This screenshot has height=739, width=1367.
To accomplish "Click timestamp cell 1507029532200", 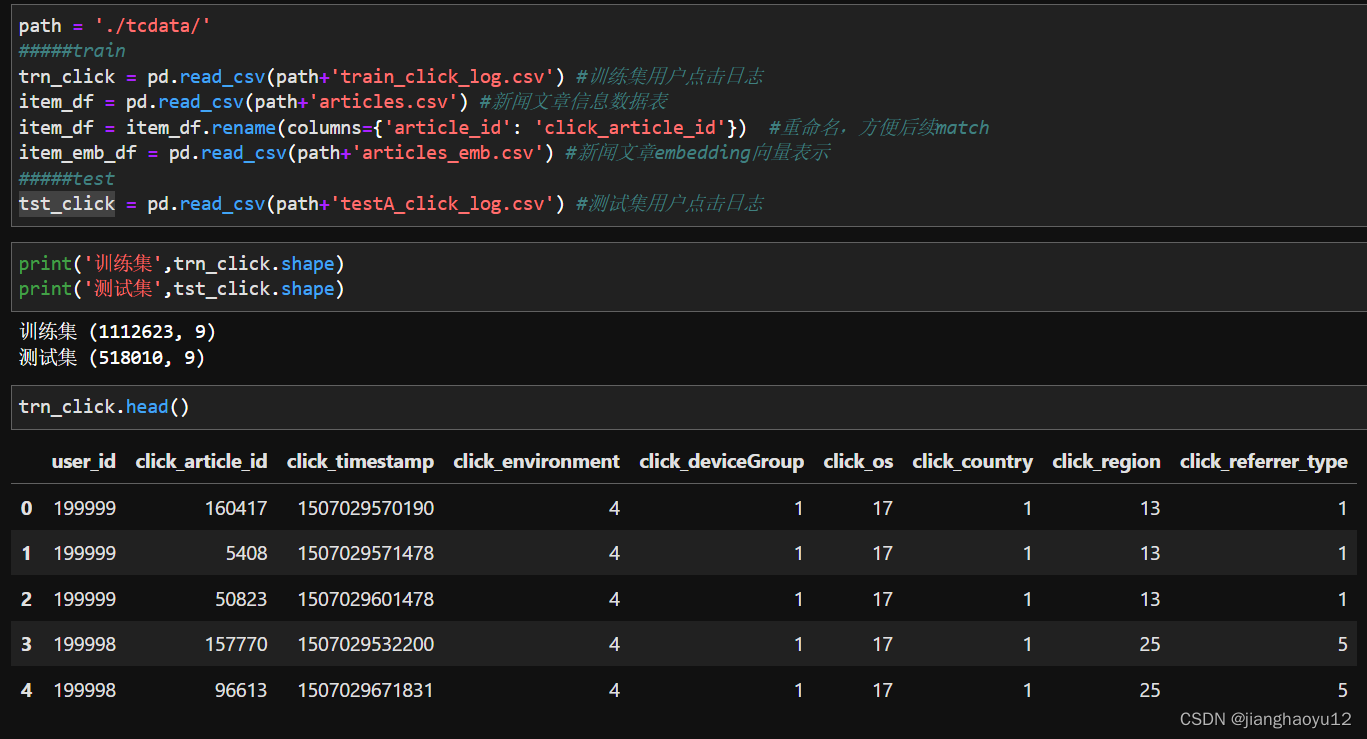I will (366, 644).
